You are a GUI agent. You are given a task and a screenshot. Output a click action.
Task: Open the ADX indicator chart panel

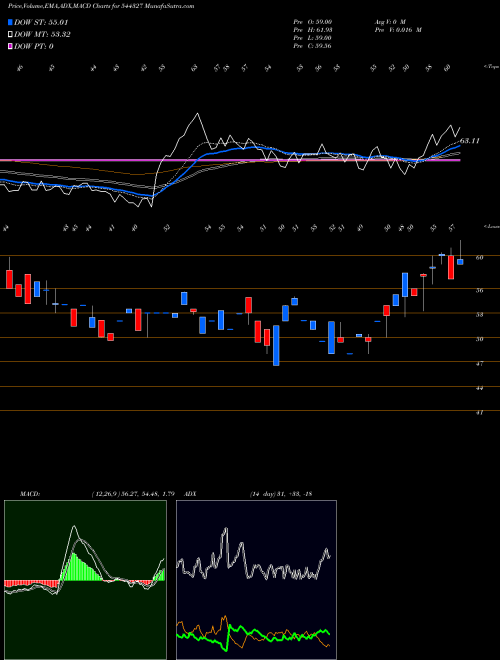[256, 580]
